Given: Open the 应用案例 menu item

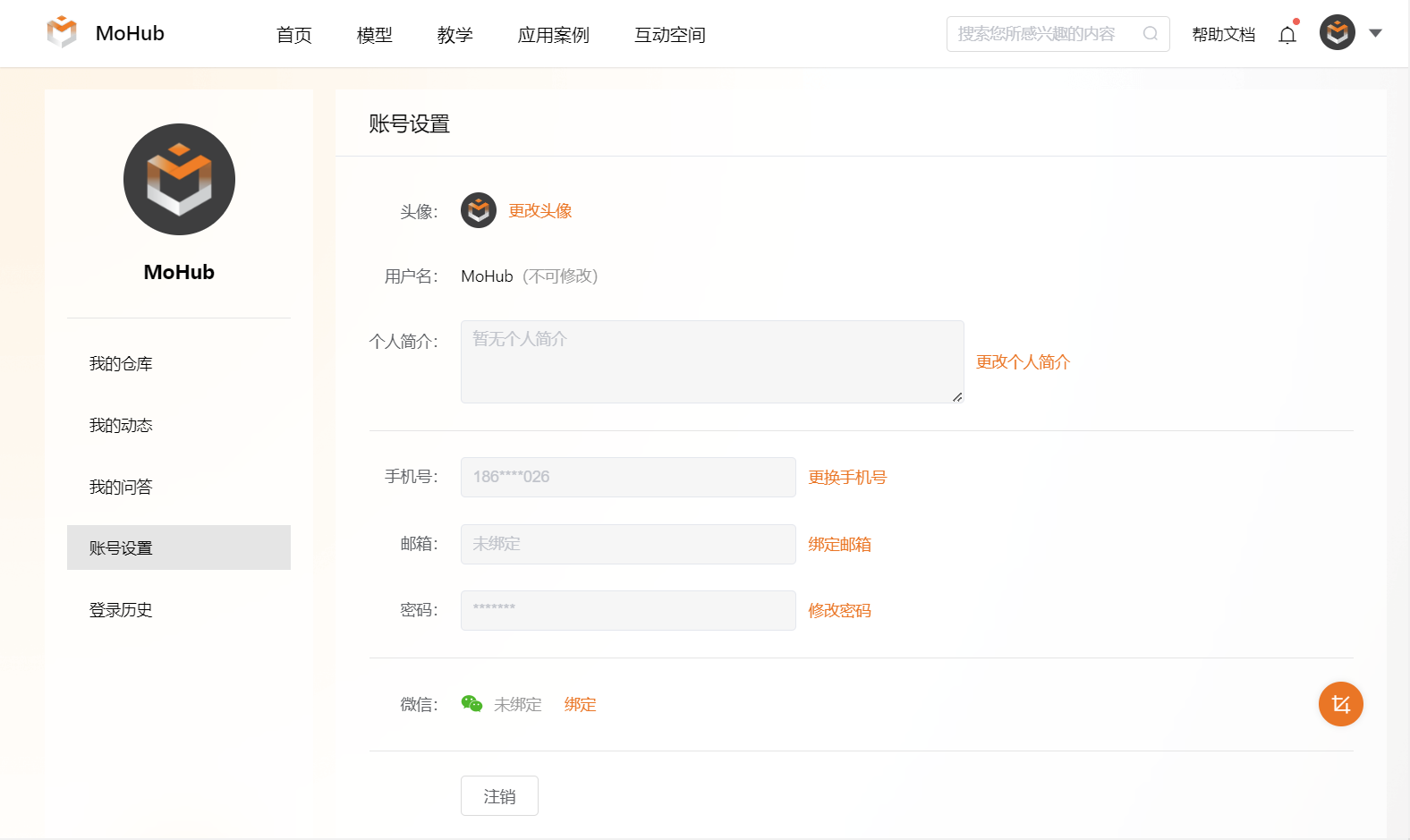Looking at the screenshot, I should point(553,35).
